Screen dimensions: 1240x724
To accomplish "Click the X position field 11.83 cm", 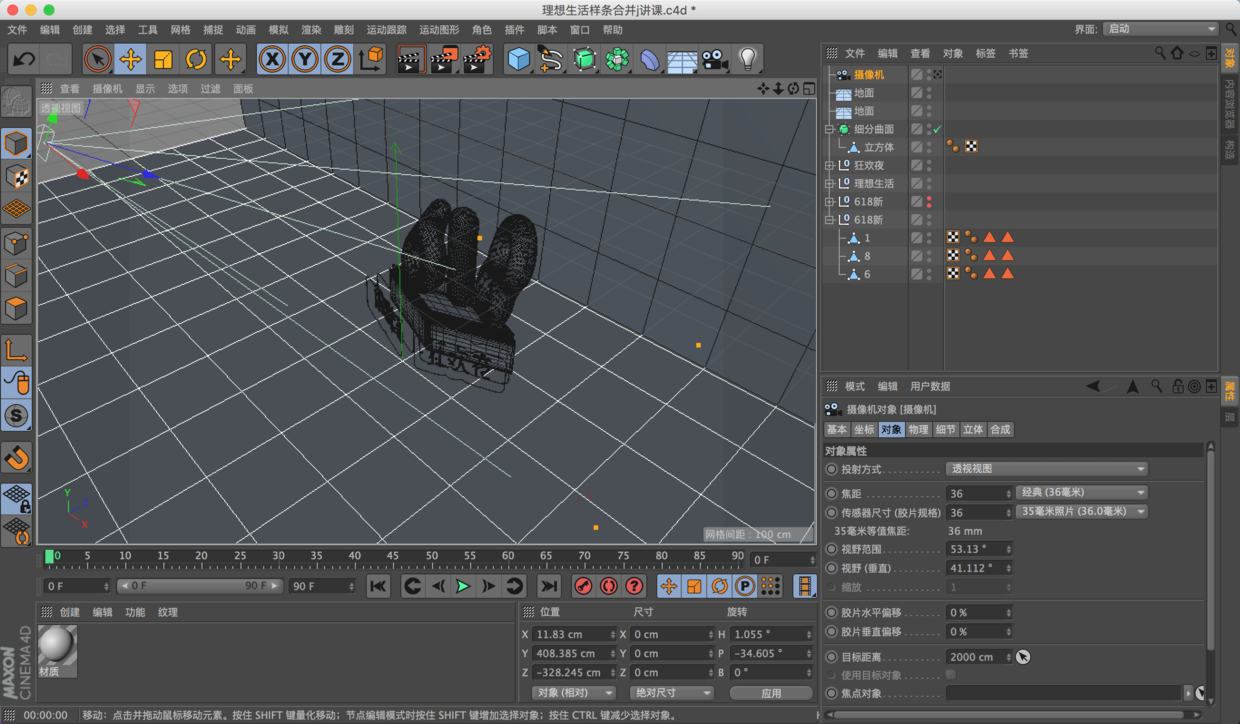I will pos(572,634).
